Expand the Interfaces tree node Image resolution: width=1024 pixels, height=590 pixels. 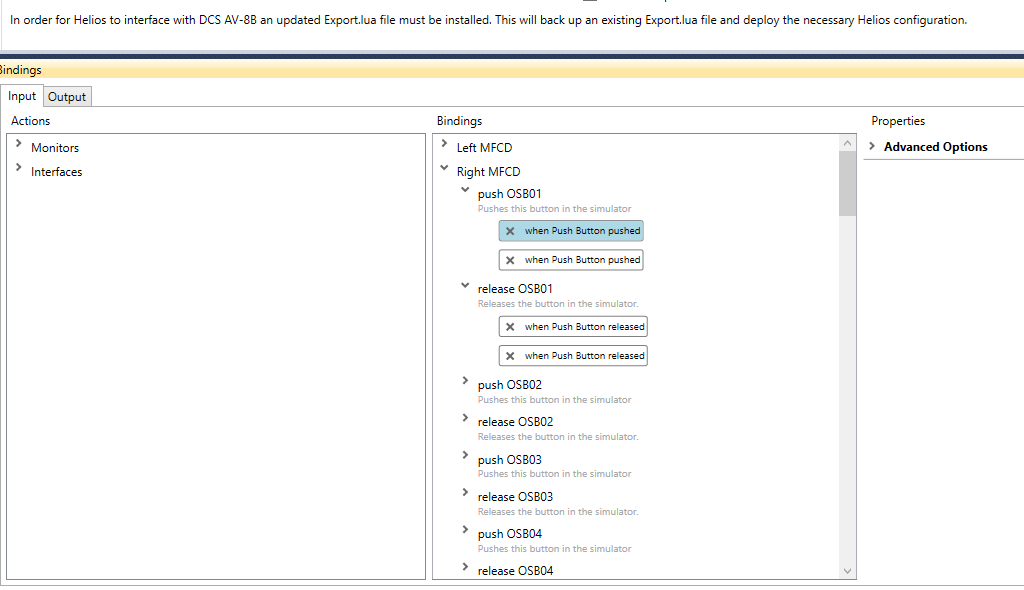18,167
